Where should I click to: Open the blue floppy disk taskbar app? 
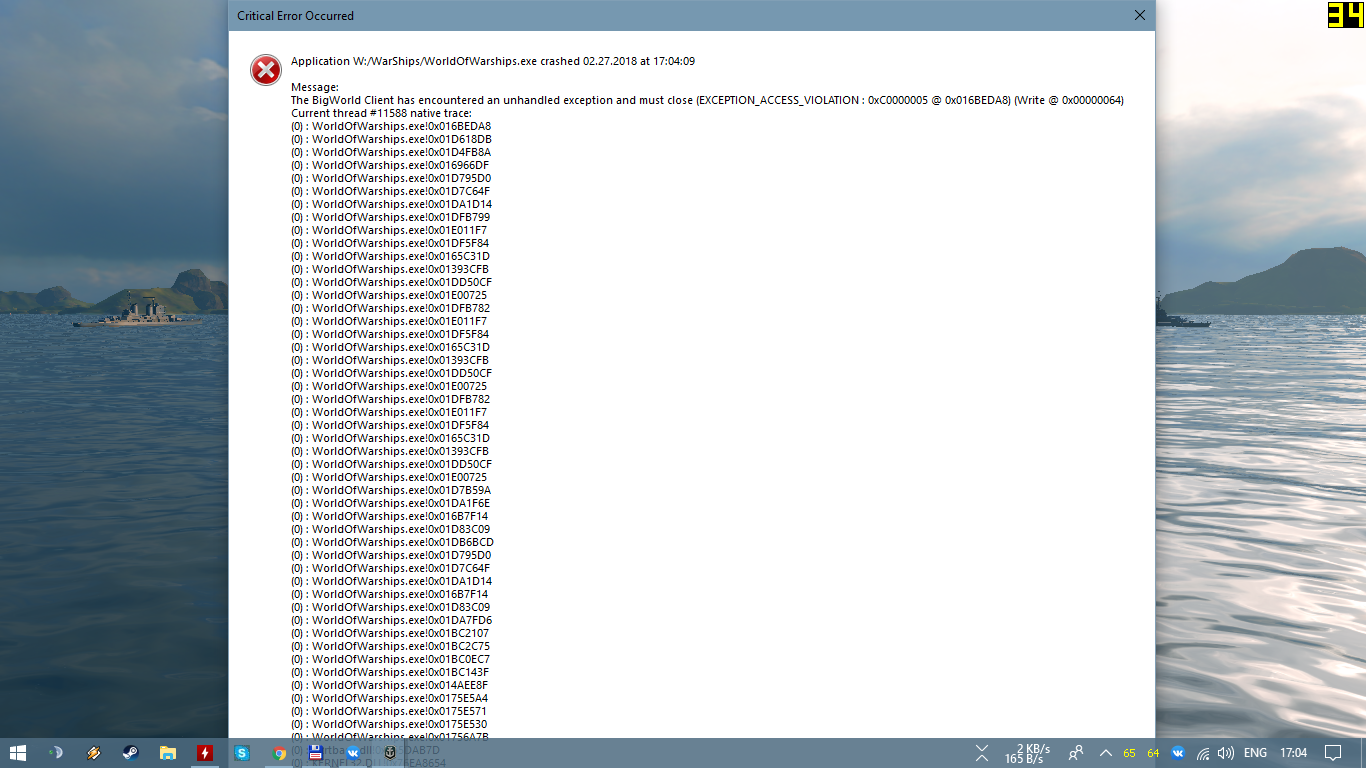(x=316, y=753)
